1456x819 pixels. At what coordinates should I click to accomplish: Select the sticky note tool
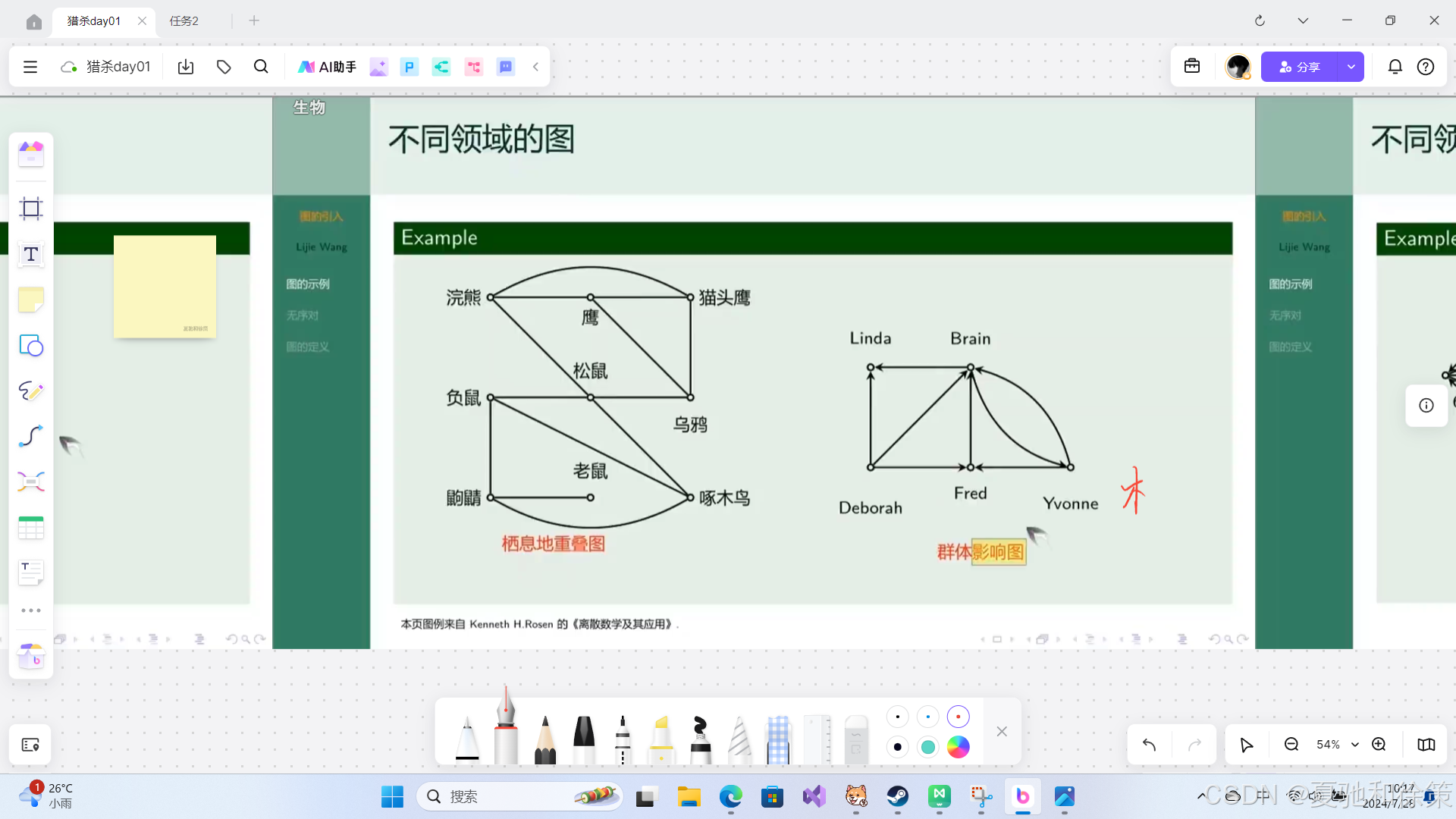[31, 300]
